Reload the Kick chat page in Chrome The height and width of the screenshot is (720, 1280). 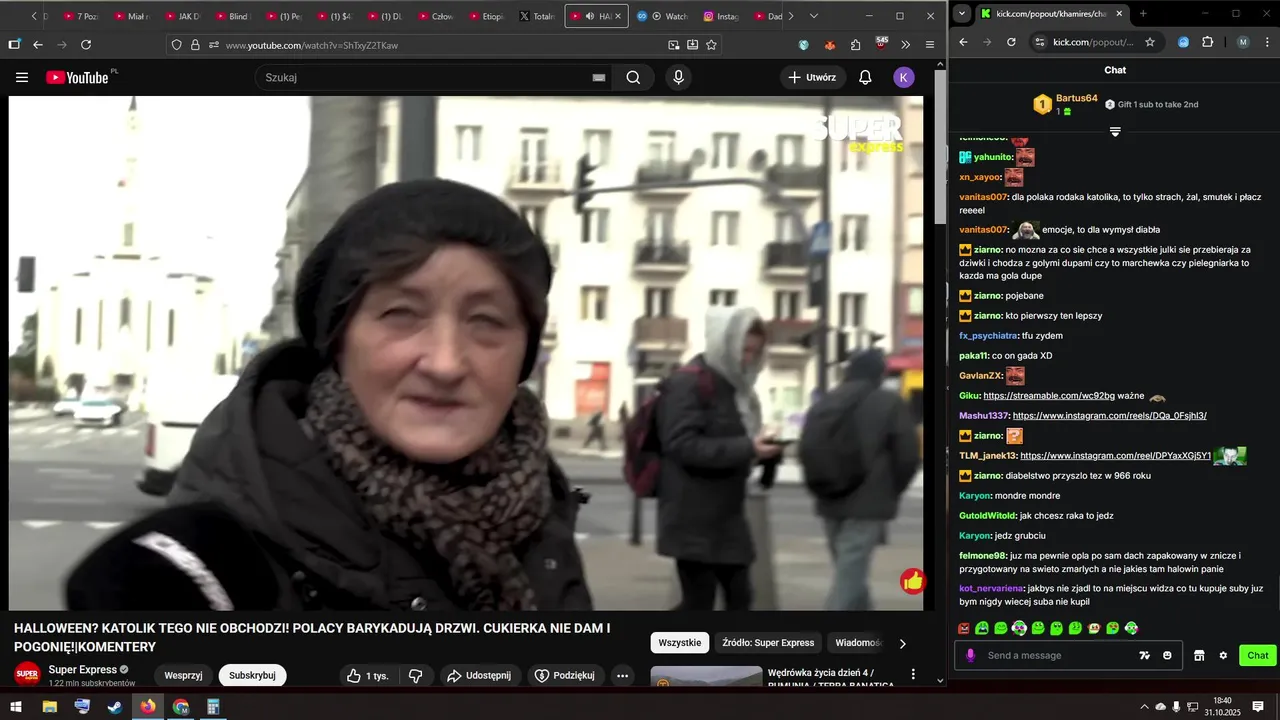pyautogui.click(x=1011, y=42)
